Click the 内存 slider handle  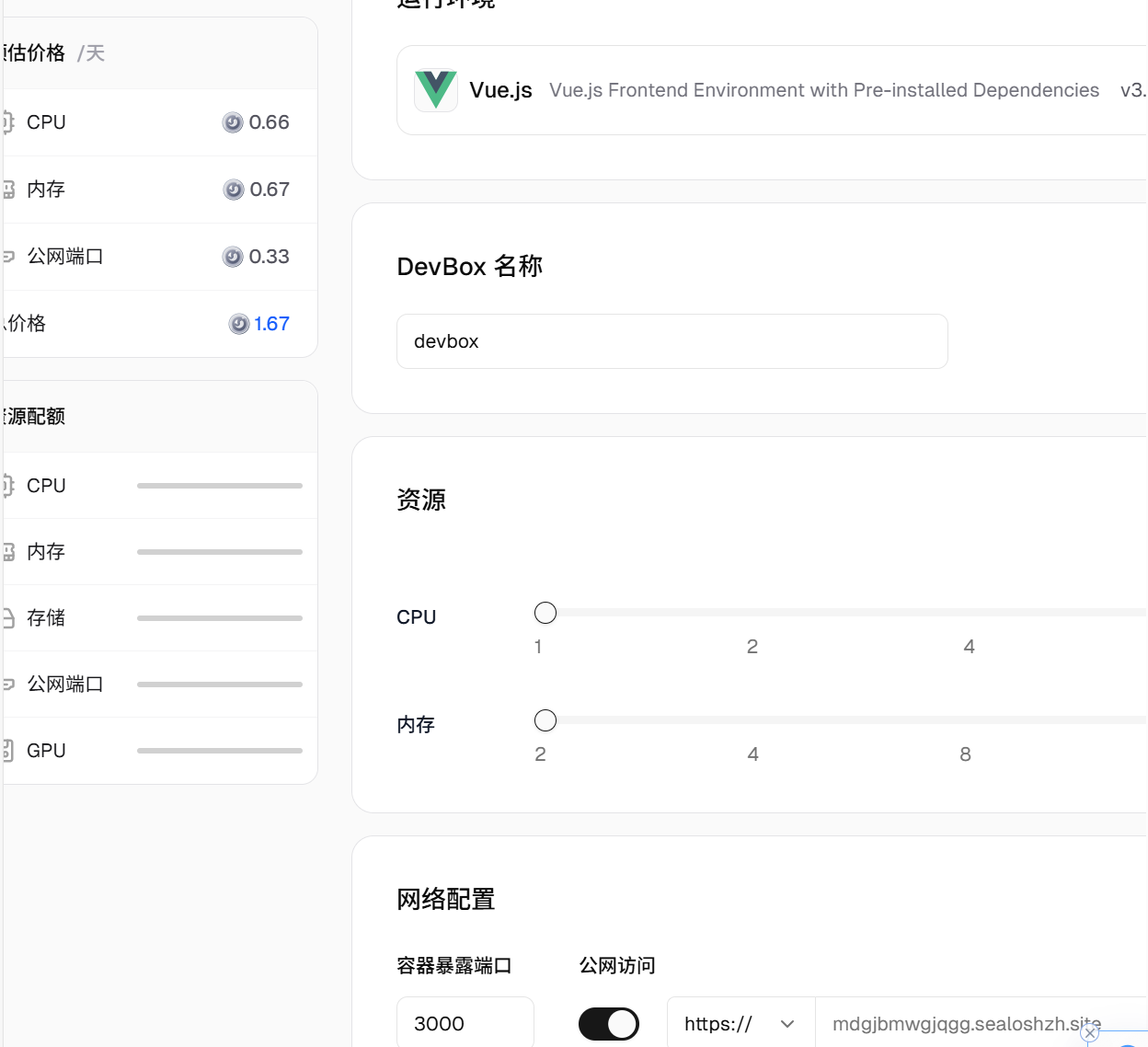[x=545, y=720]
